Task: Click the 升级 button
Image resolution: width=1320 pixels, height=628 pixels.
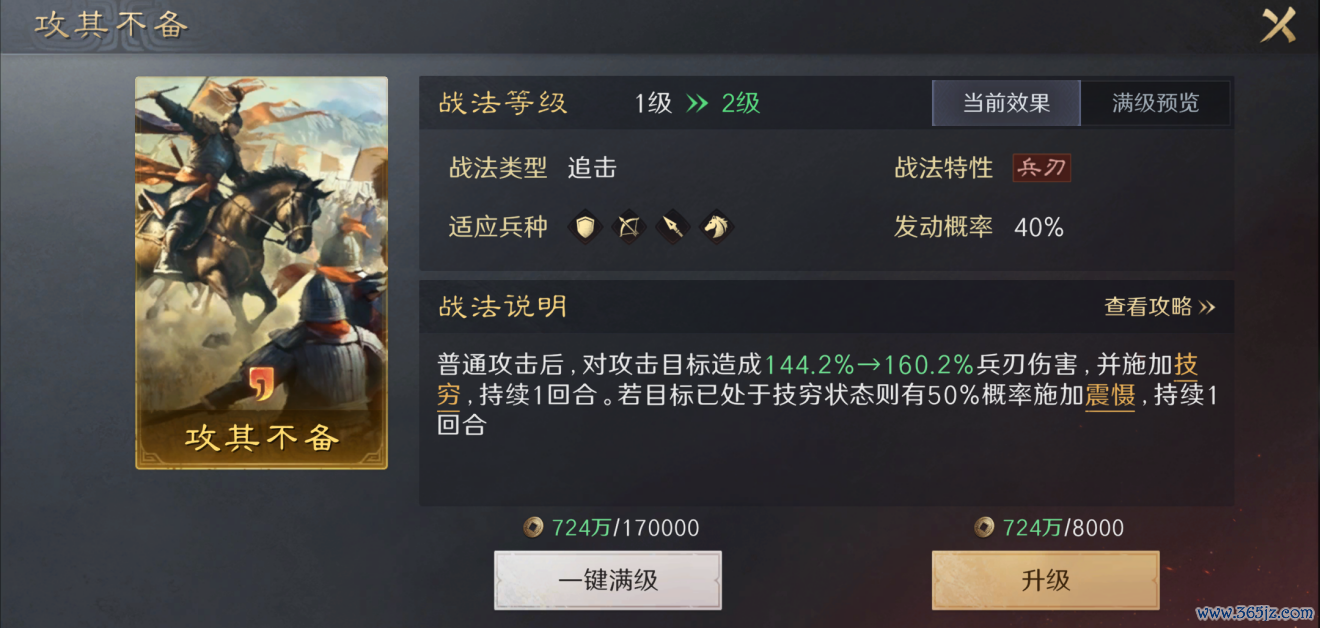Action: 1046,580
